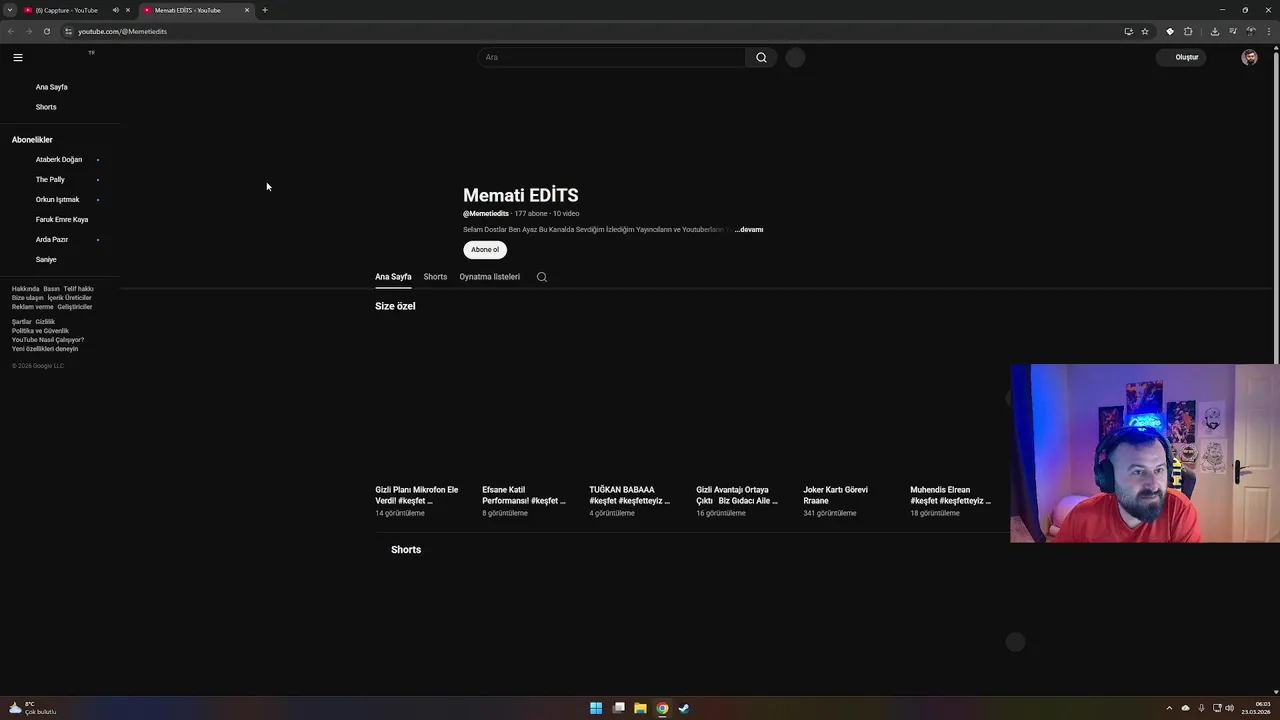Open Chrome downloads icon
This screenshot has height=720, width=1280.
click(1215, 31)
